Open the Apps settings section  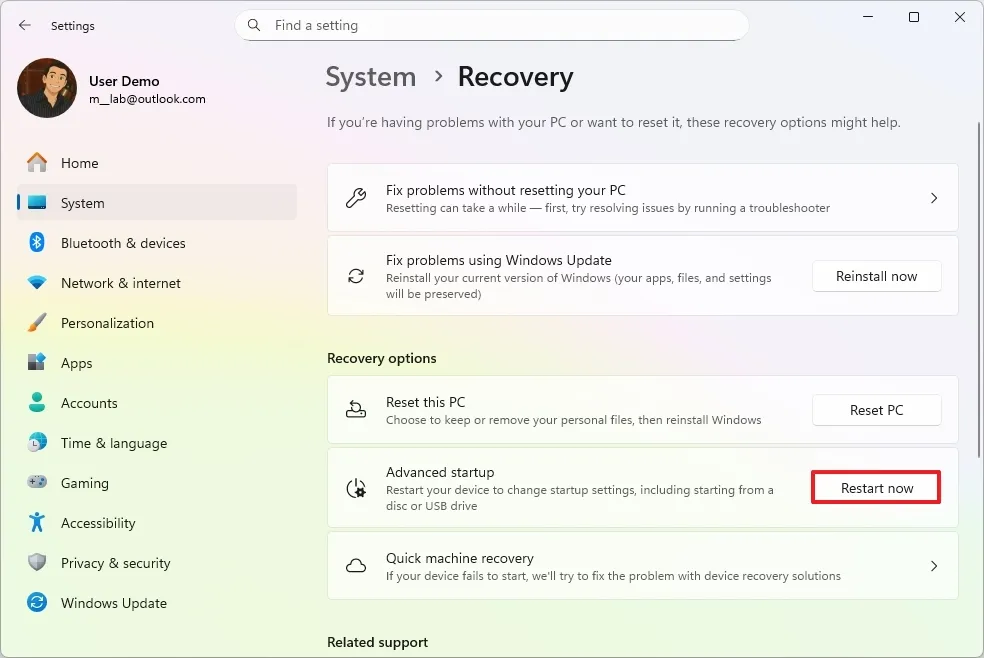[x=76, y=363]
